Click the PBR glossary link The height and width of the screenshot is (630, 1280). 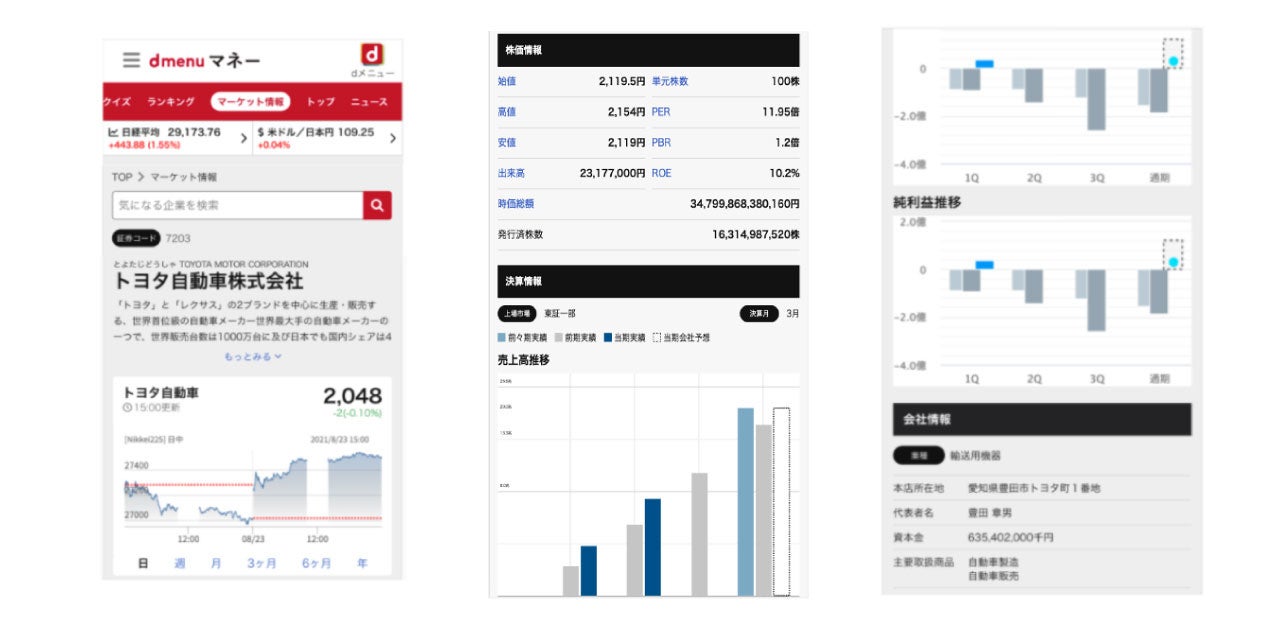(x=661, y=143)
